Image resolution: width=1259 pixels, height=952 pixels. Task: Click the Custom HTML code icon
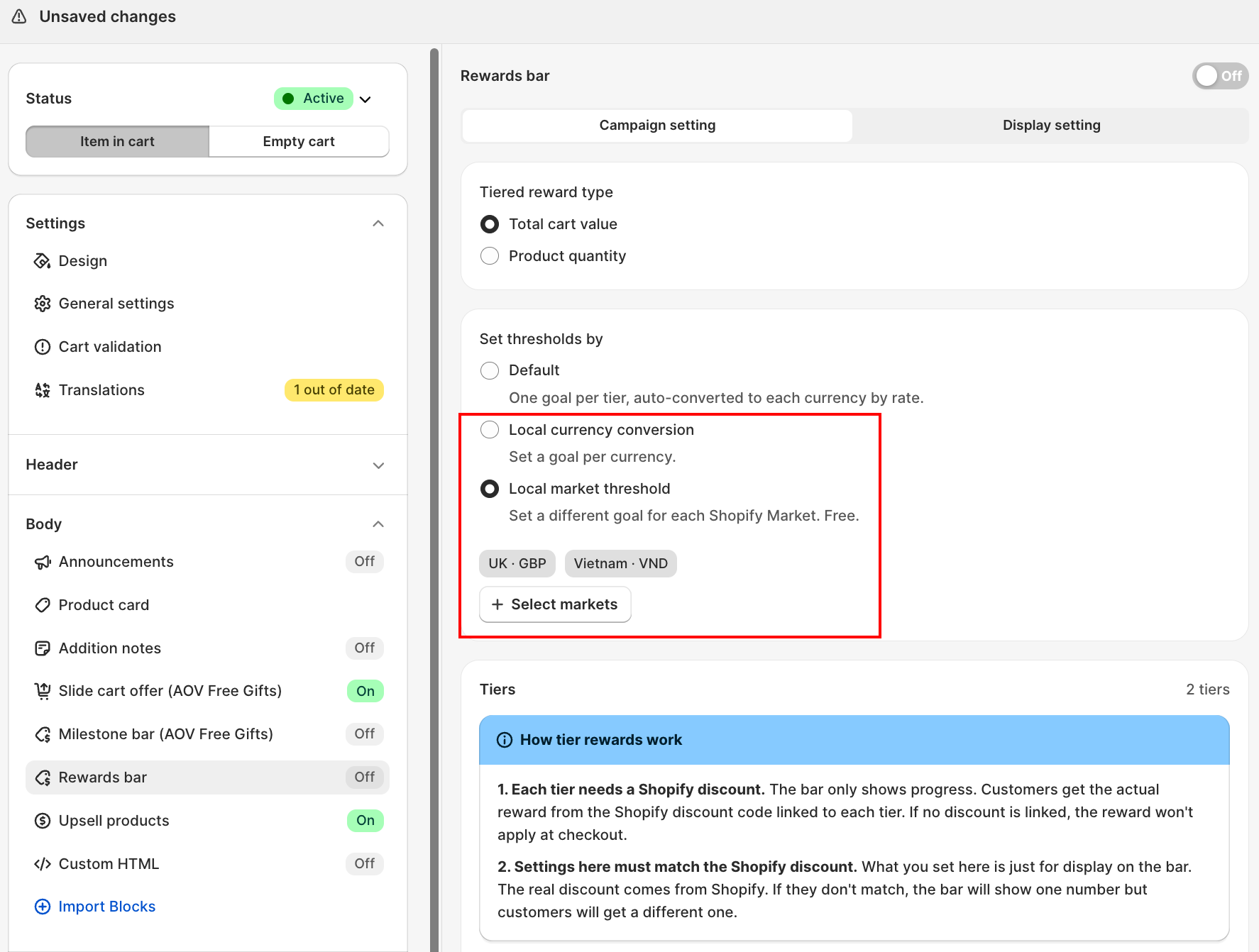(43, 864)
